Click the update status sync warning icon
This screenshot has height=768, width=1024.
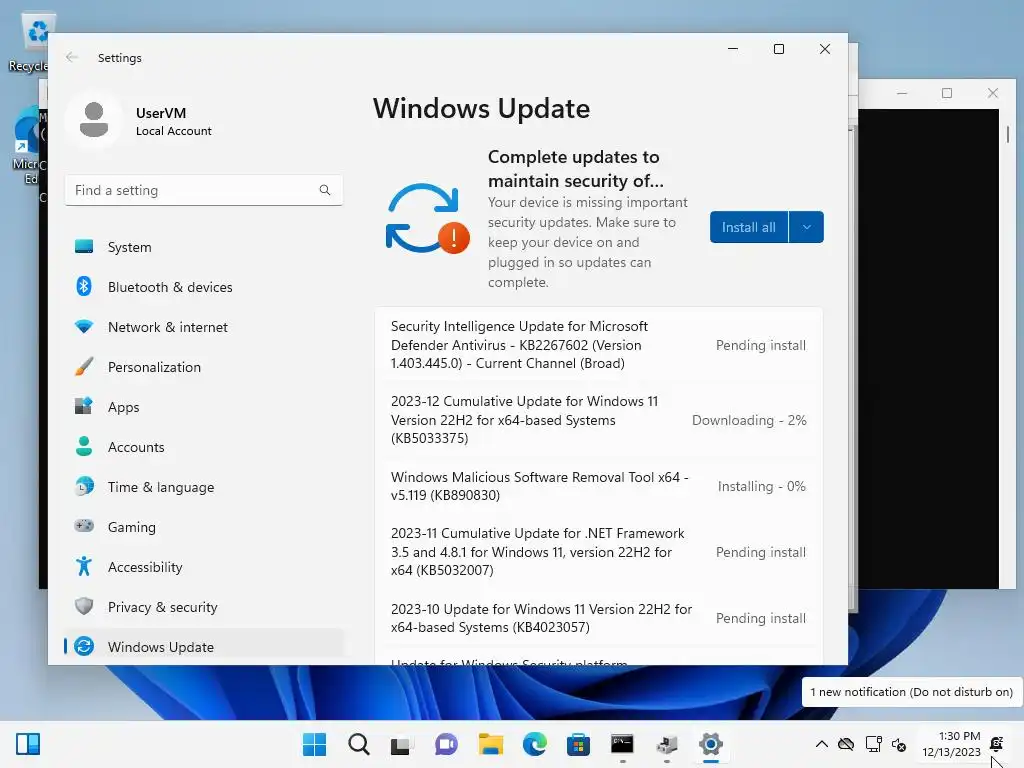(428, 219)
